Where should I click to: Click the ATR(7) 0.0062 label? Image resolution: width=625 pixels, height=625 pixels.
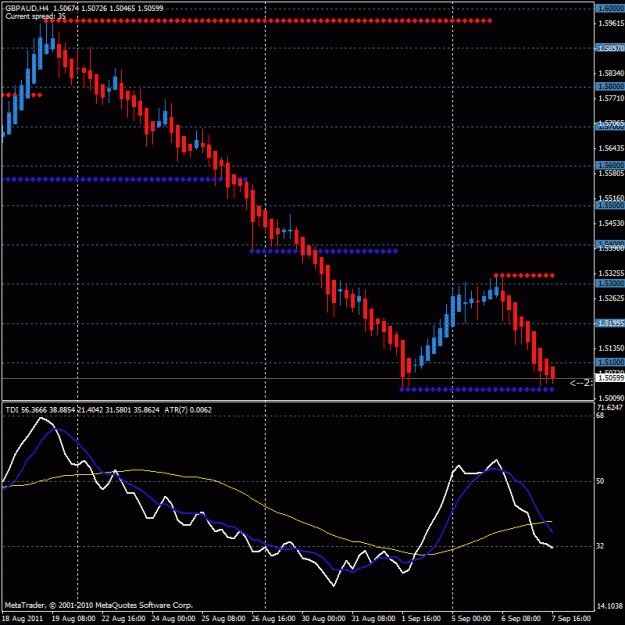tap(188, 410)
